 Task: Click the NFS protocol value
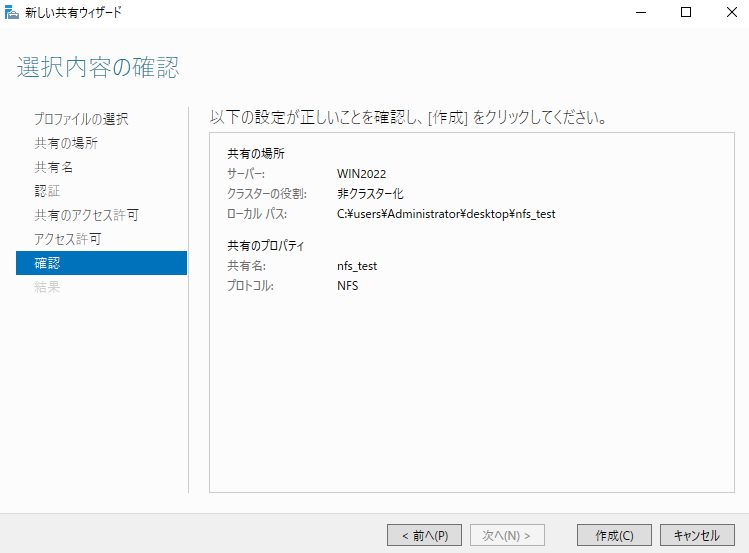(347, 286)
